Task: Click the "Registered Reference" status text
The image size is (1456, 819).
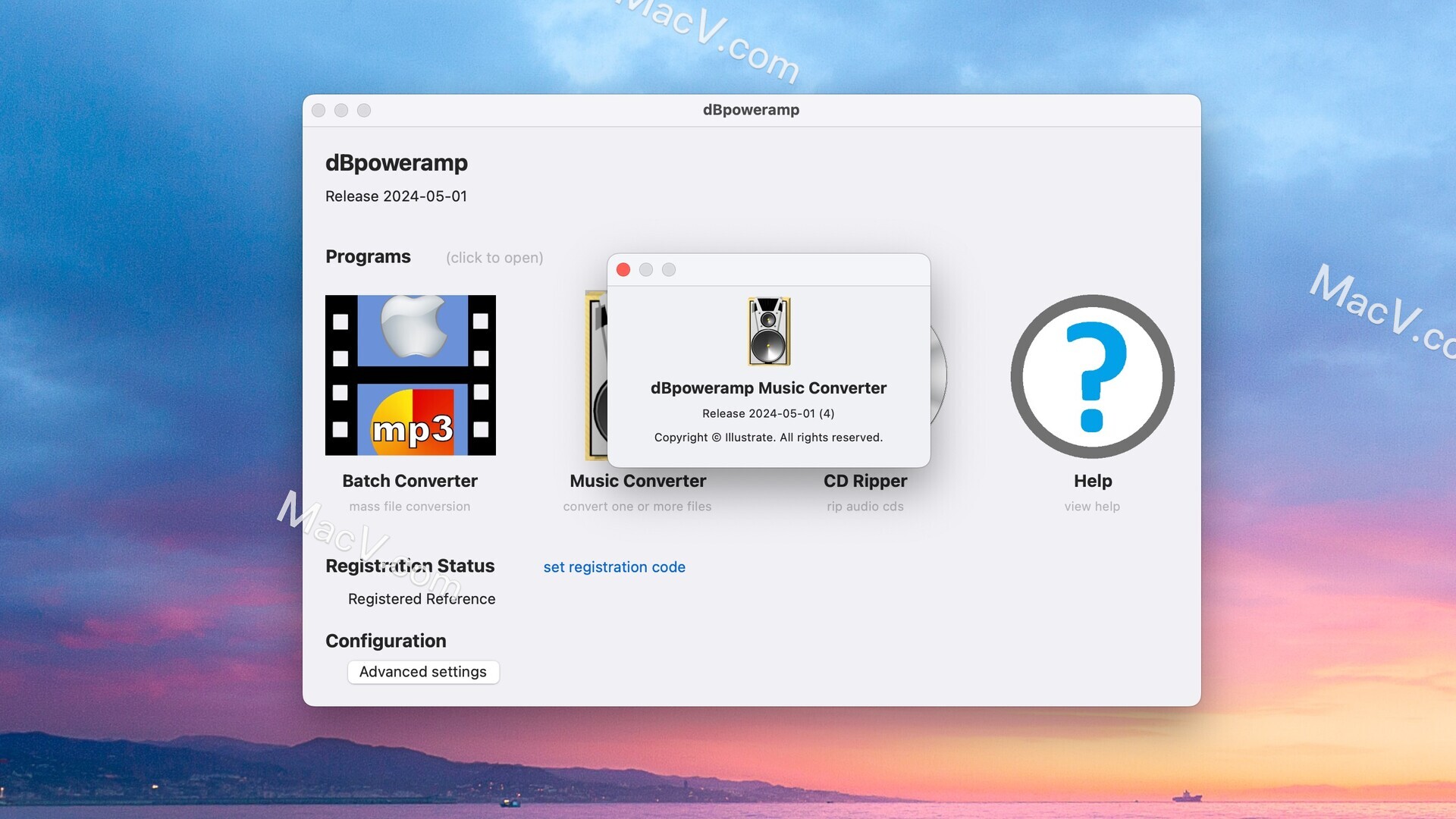Action: coord(422,599)
